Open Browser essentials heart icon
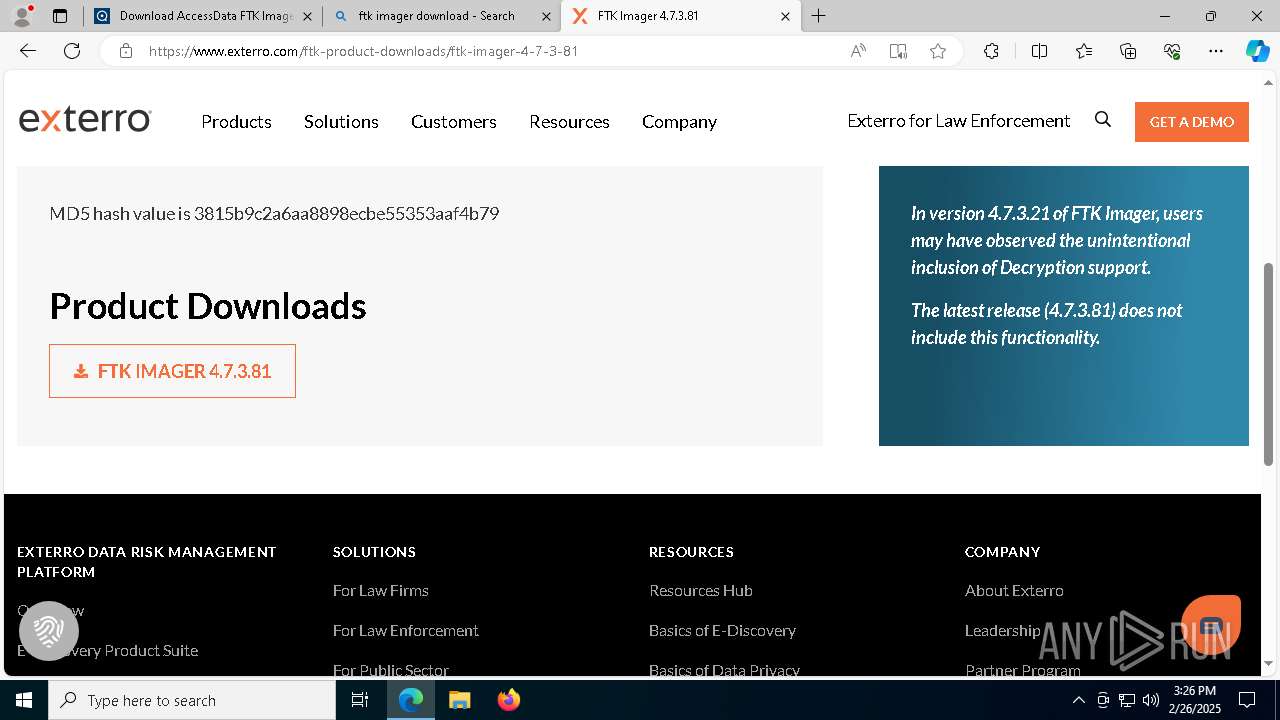The width and height of the screenshot is (1280, 720). 1172,51
